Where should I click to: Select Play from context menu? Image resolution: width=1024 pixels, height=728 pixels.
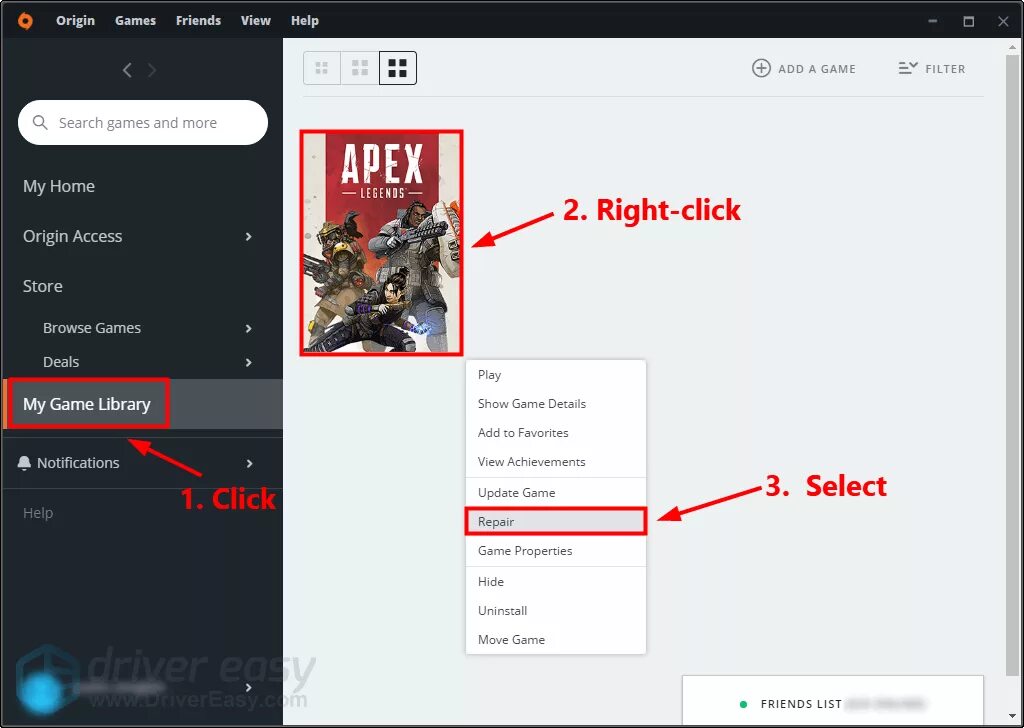tap(556, 375)
